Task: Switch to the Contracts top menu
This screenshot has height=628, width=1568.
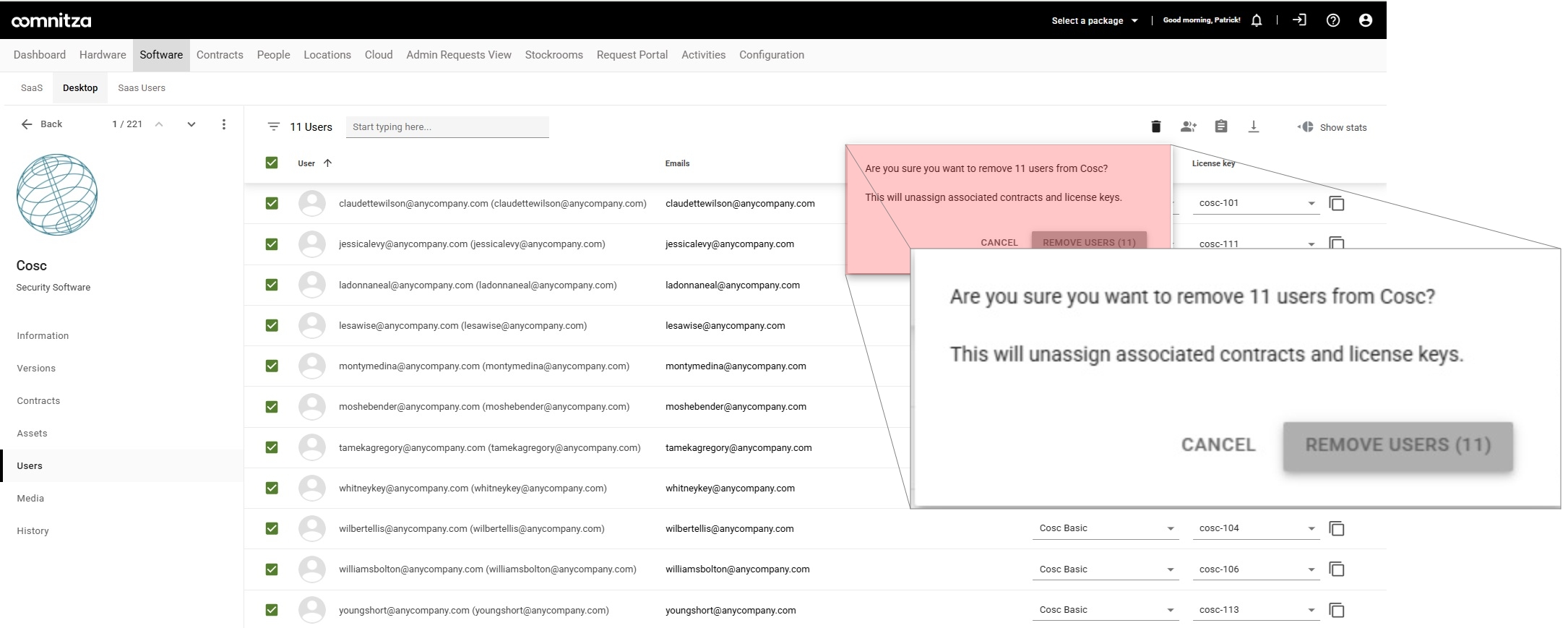Action: pos(220,55)
